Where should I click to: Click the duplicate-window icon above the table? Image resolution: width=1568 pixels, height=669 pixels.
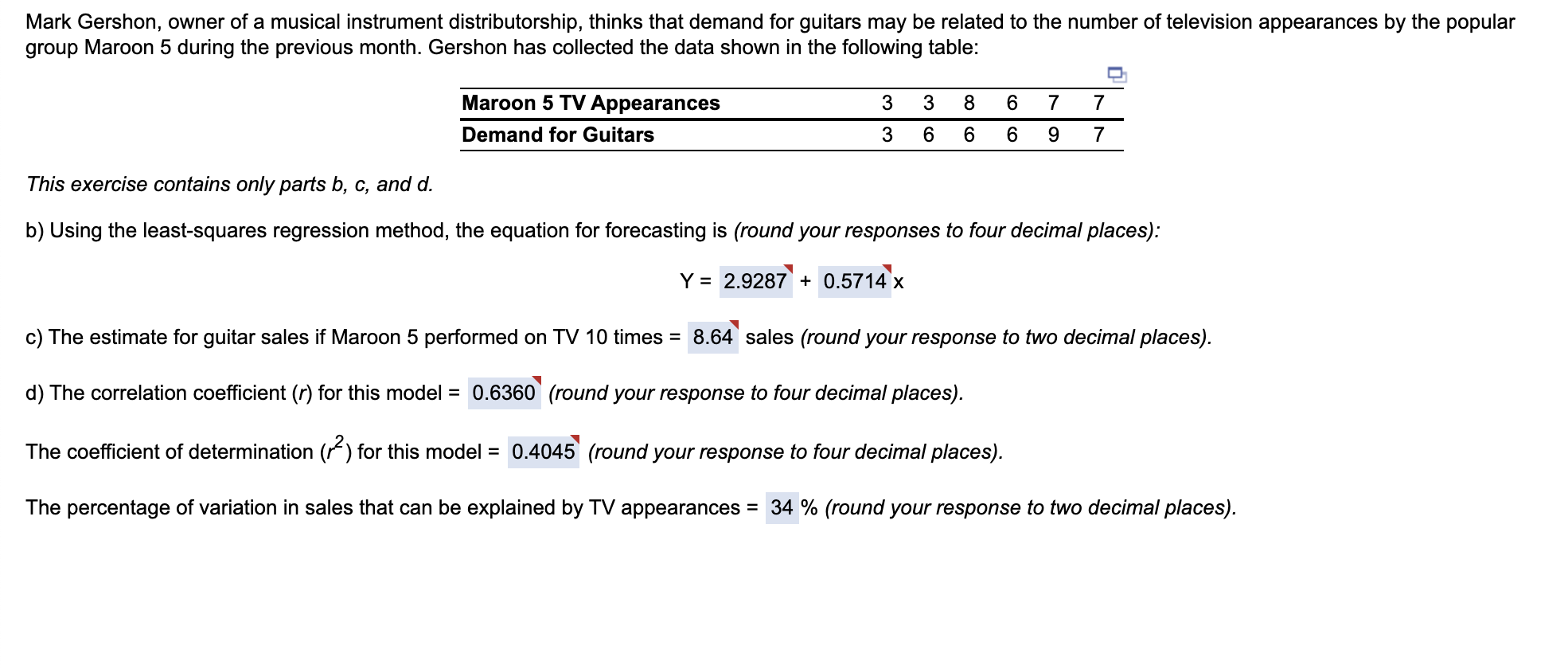pos(1117,74)
